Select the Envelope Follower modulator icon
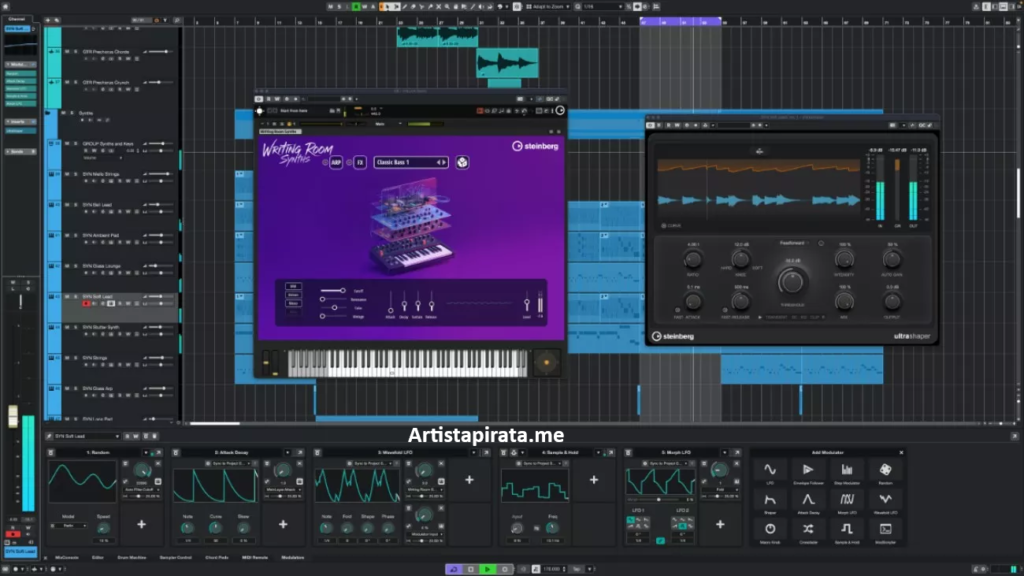 coord(808,468)
